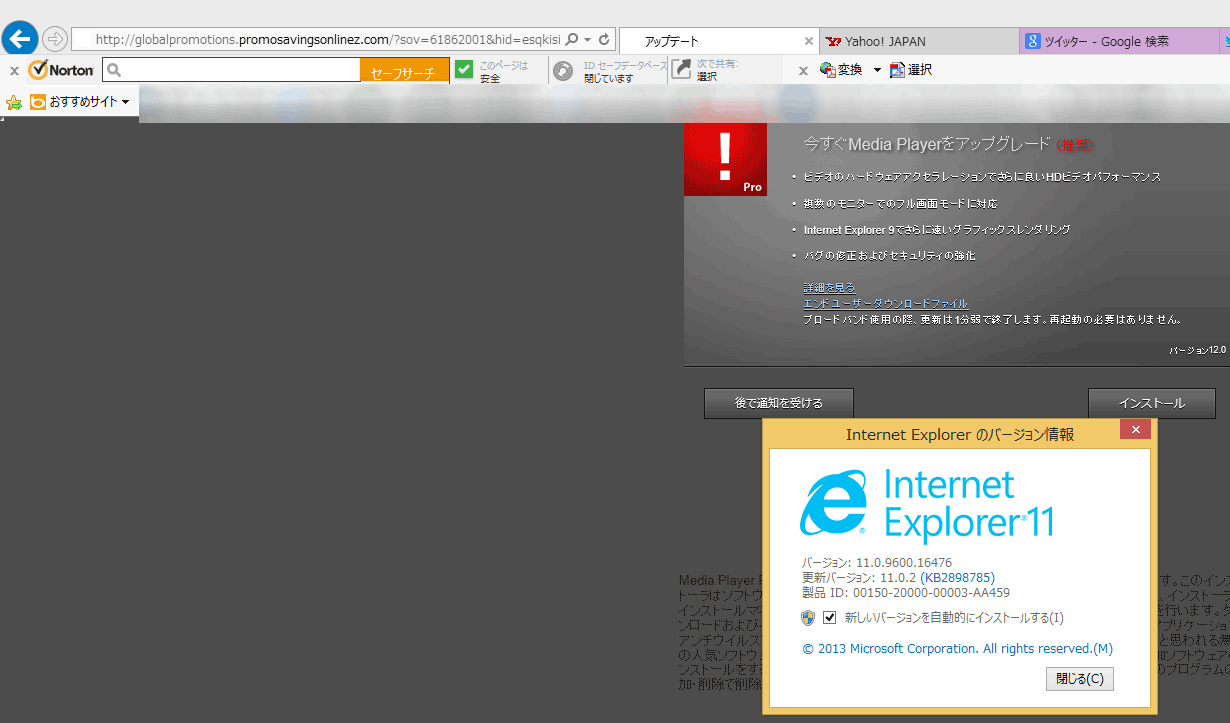The height and width of the screenshot is (723, 1230).
Task: Close the Norton toolbar with its X
Action: pyautogui.click(x=14, y=71)
